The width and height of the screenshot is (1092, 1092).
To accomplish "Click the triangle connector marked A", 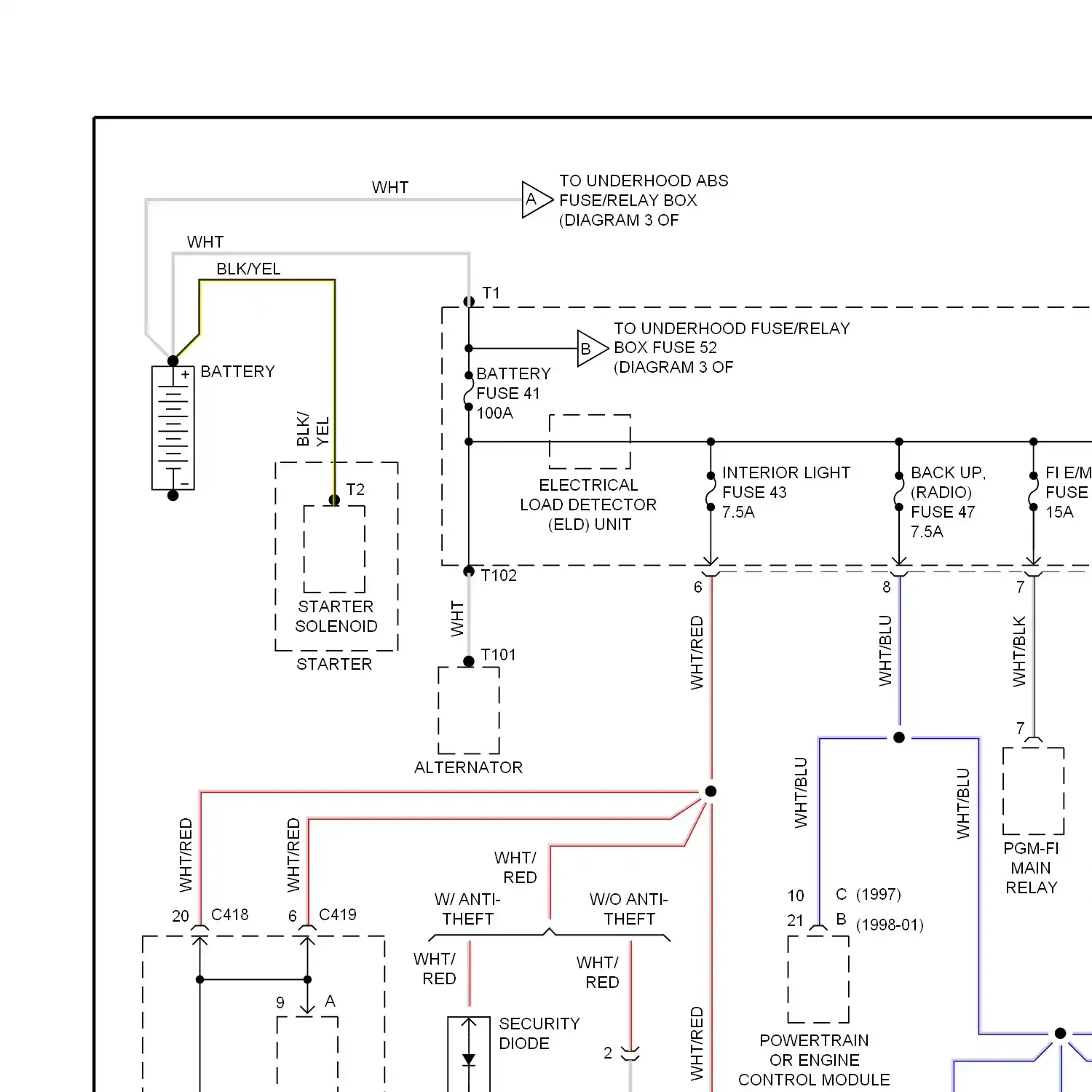I will [x=537, y=199].
